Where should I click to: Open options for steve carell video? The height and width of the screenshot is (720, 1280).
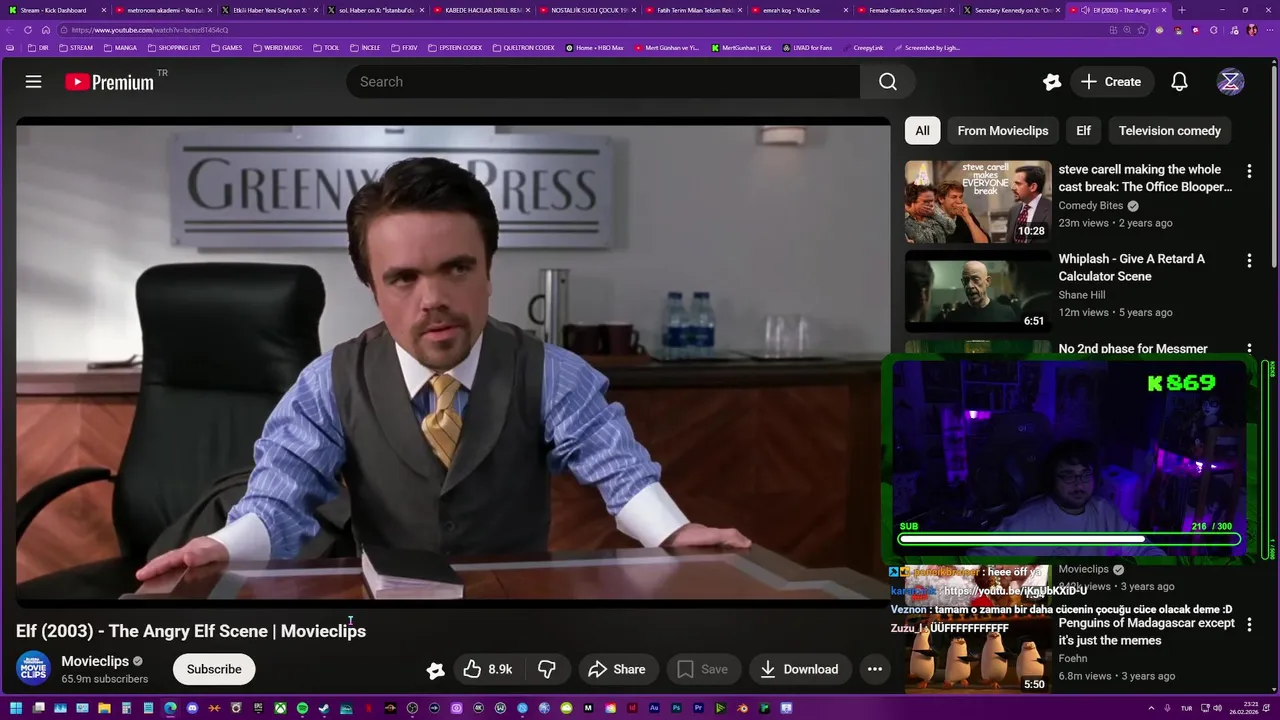(1249, 172)
